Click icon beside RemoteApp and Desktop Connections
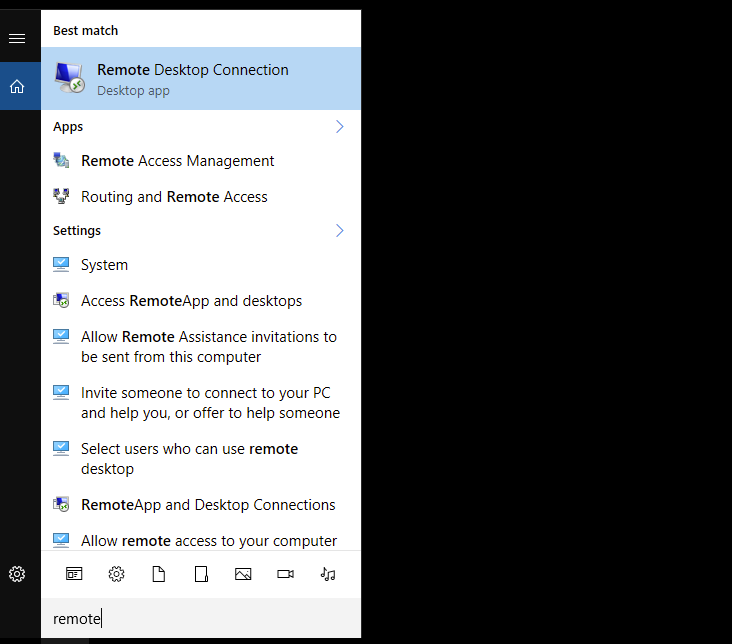The image size is (732, 644). 61,504
